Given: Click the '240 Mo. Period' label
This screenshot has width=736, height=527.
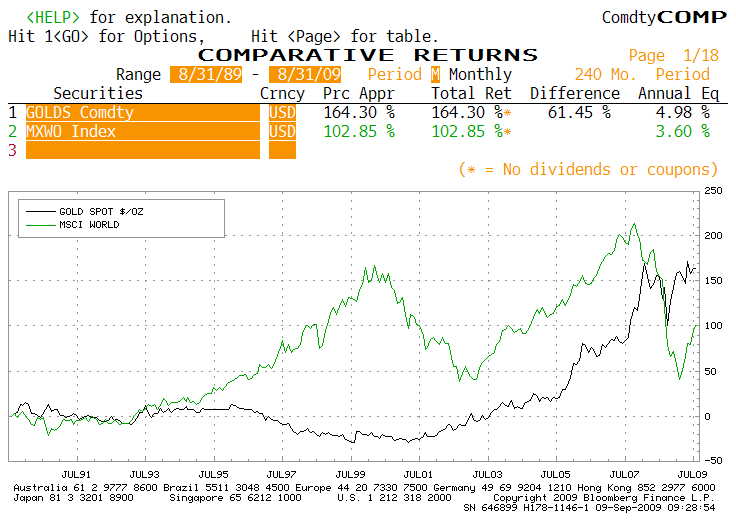Looking at the screenshot, I should [x=642, y=74].
